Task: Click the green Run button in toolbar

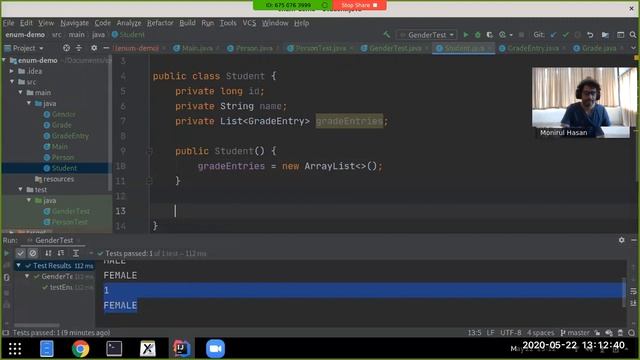Action: coord(466,35)
